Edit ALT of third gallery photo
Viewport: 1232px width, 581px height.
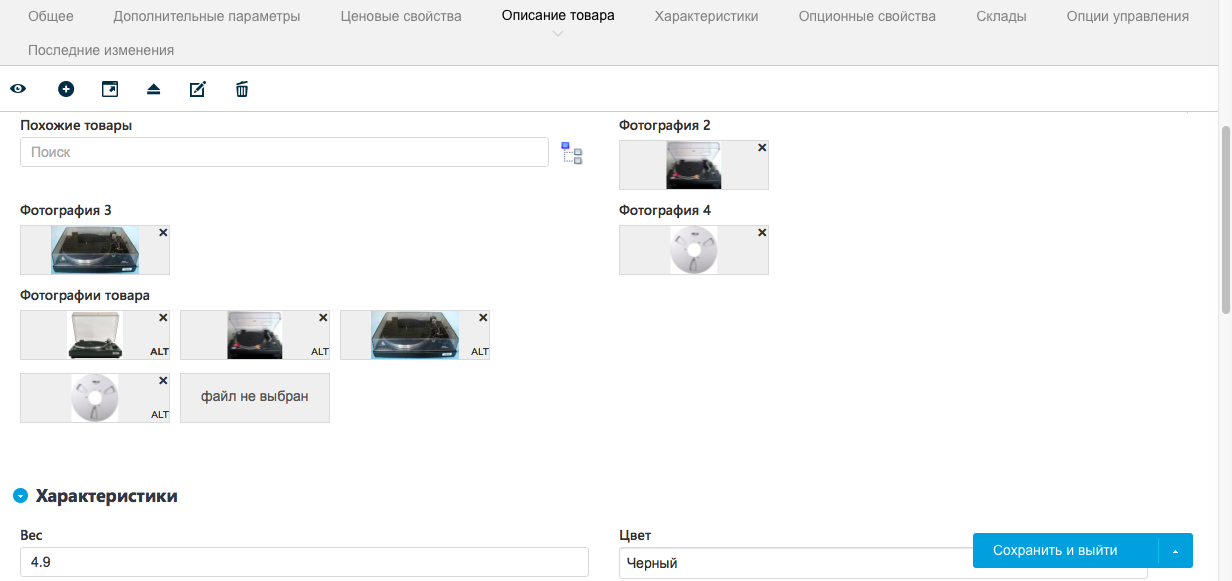480,352
